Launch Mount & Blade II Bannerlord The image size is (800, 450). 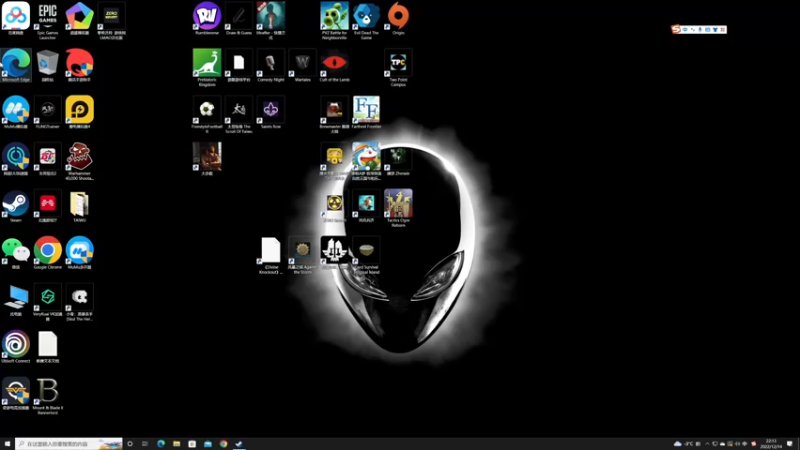(47, 396)
